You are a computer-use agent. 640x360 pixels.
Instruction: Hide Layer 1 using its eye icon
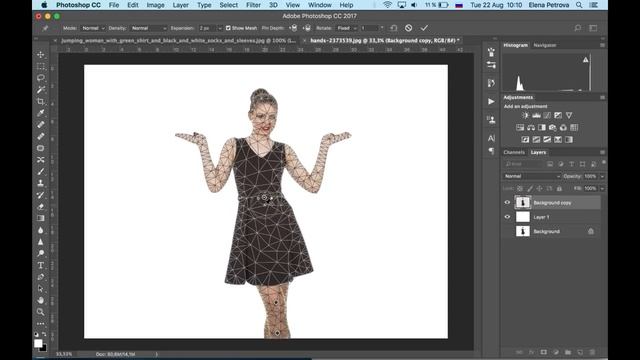(x=507, y=217)
